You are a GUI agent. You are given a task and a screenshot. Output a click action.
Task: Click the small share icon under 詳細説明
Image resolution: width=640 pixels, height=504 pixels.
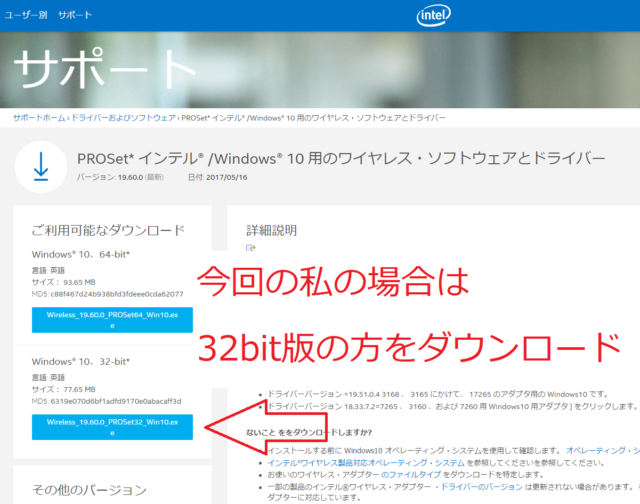[x=251, y=248]
